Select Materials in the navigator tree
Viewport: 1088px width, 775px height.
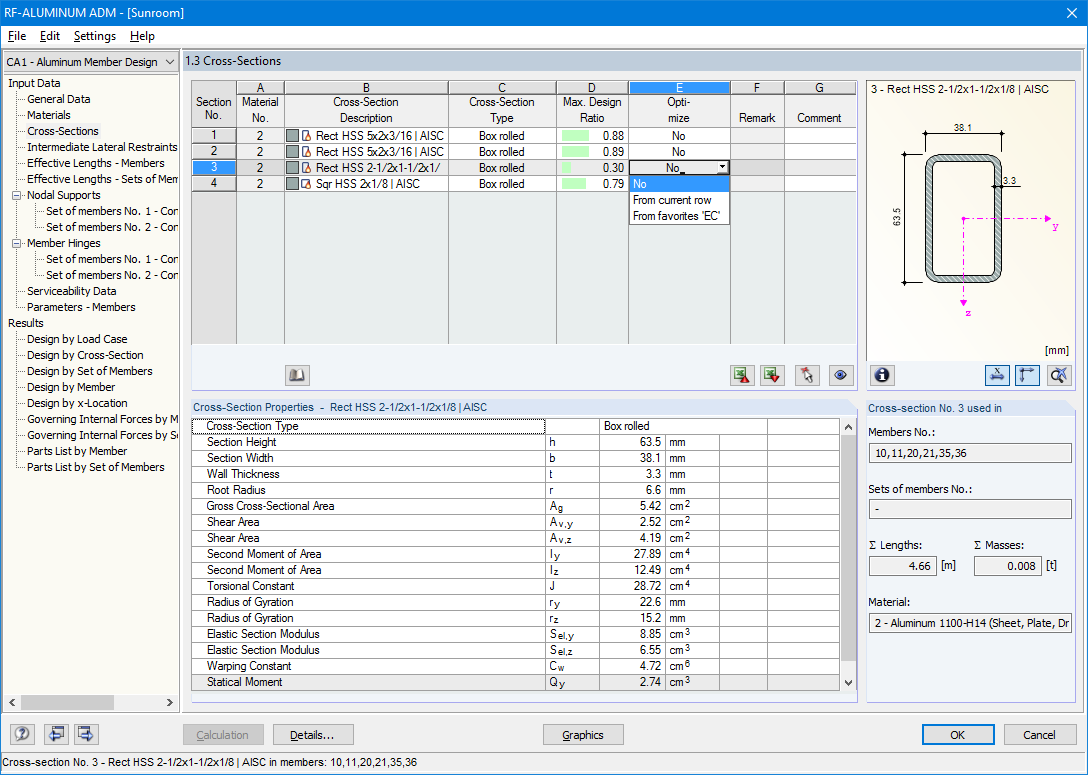[x=49, y=115]
